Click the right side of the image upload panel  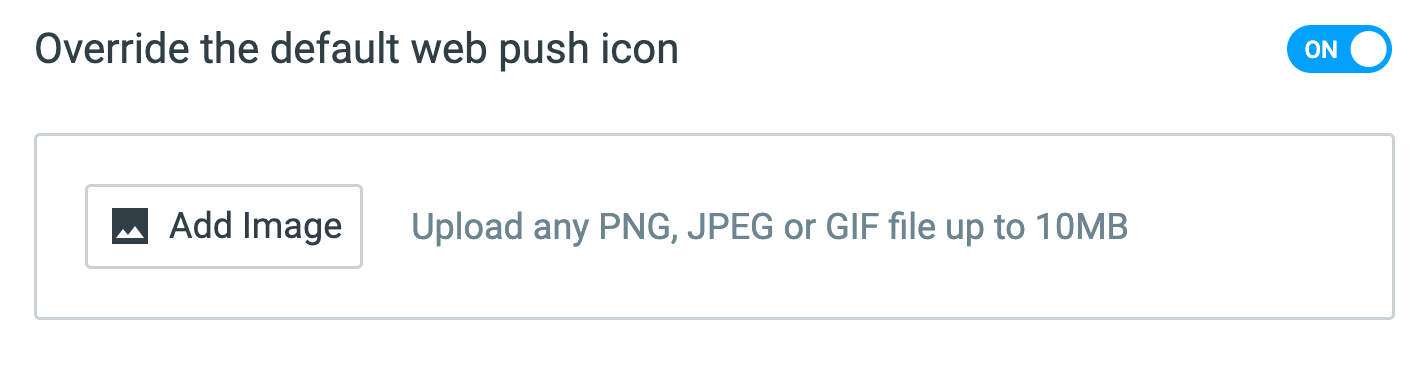tap(1260, 227)
